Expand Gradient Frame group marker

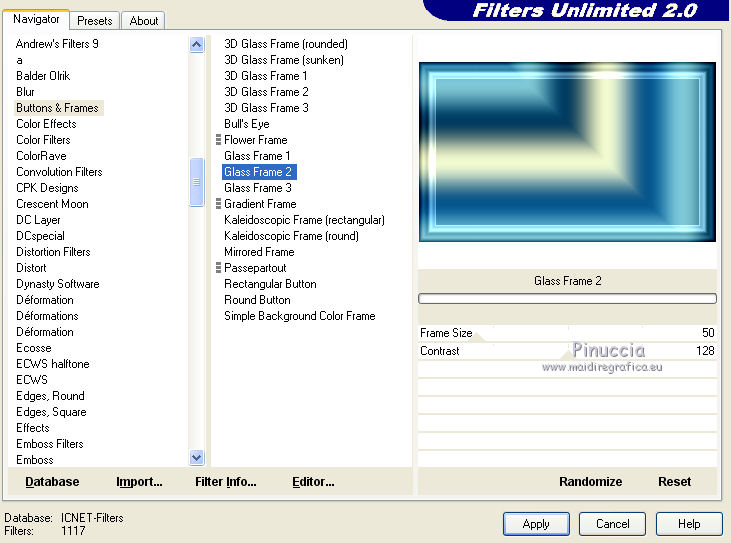(x=218, y=204)
